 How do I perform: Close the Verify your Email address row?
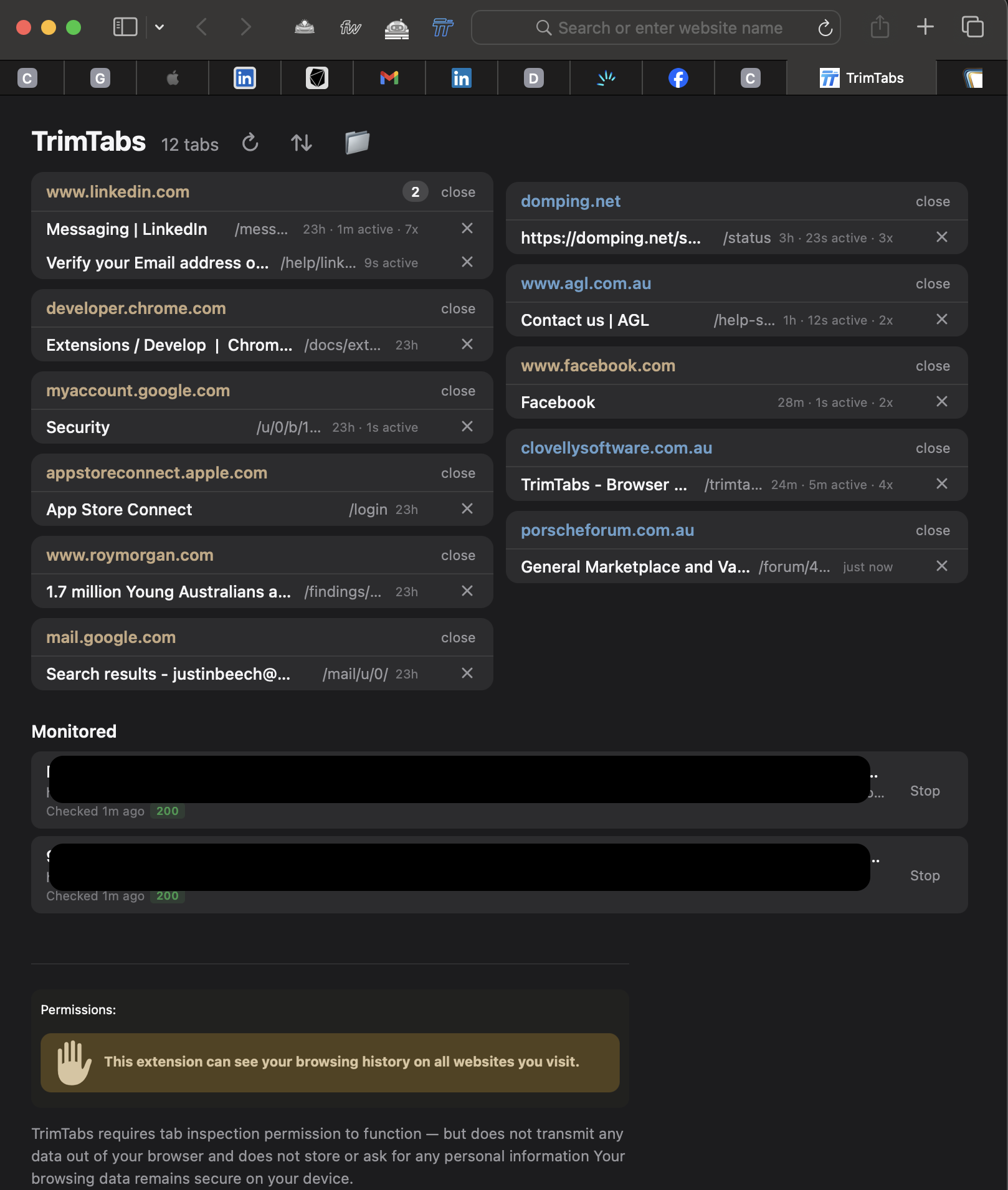[x=467, y=262]
